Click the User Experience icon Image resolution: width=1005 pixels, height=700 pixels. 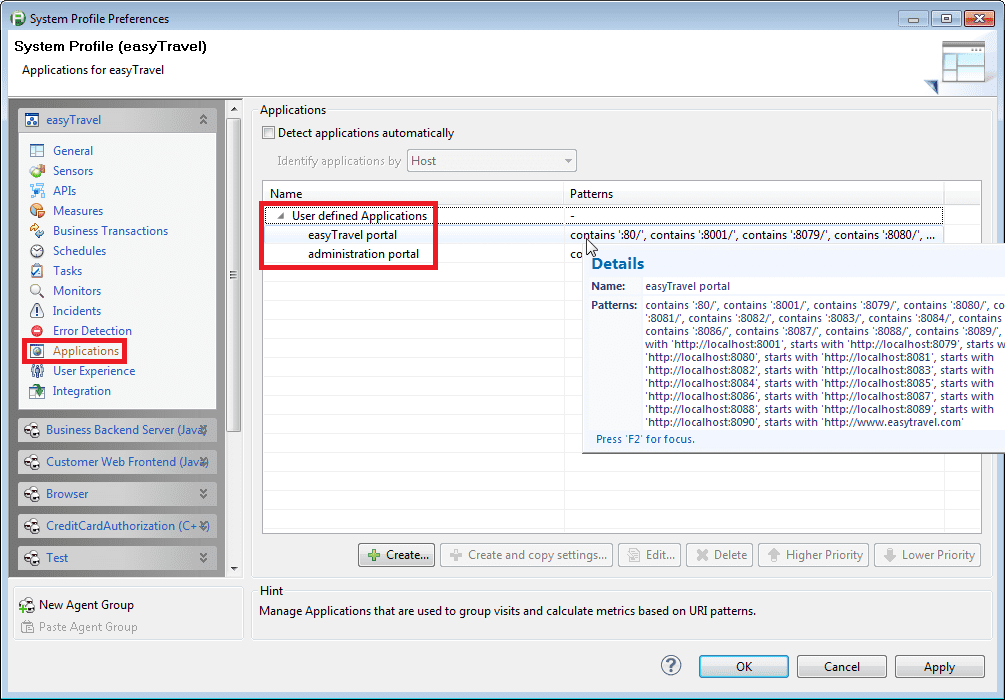point(37,371)
